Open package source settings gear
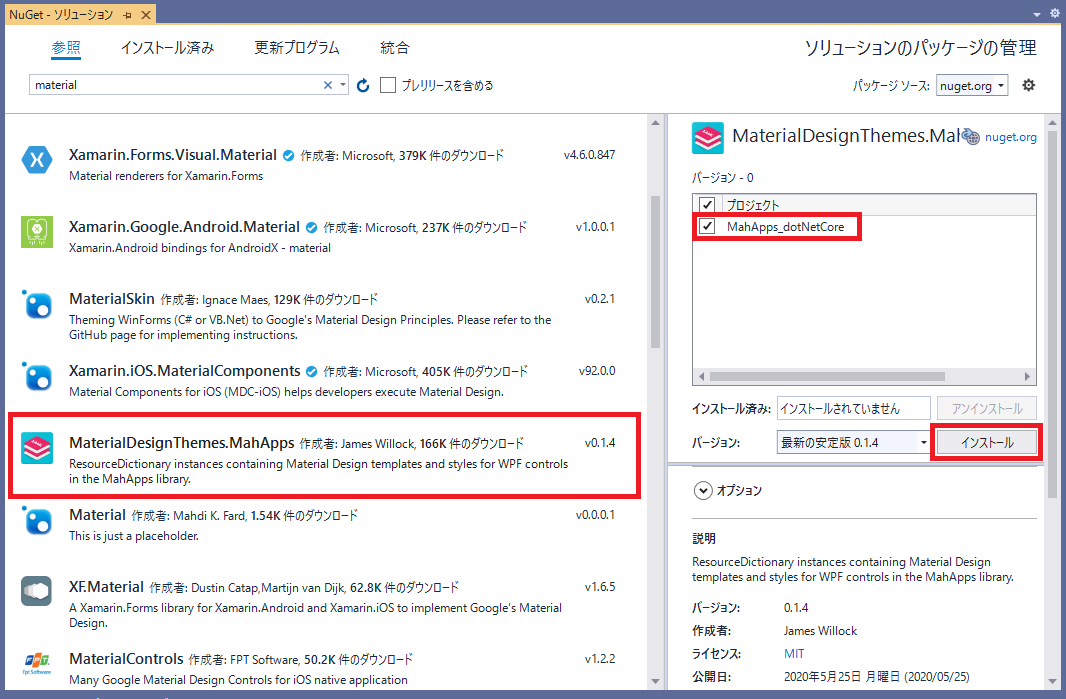The image size is (1066, 699). 1029,85
